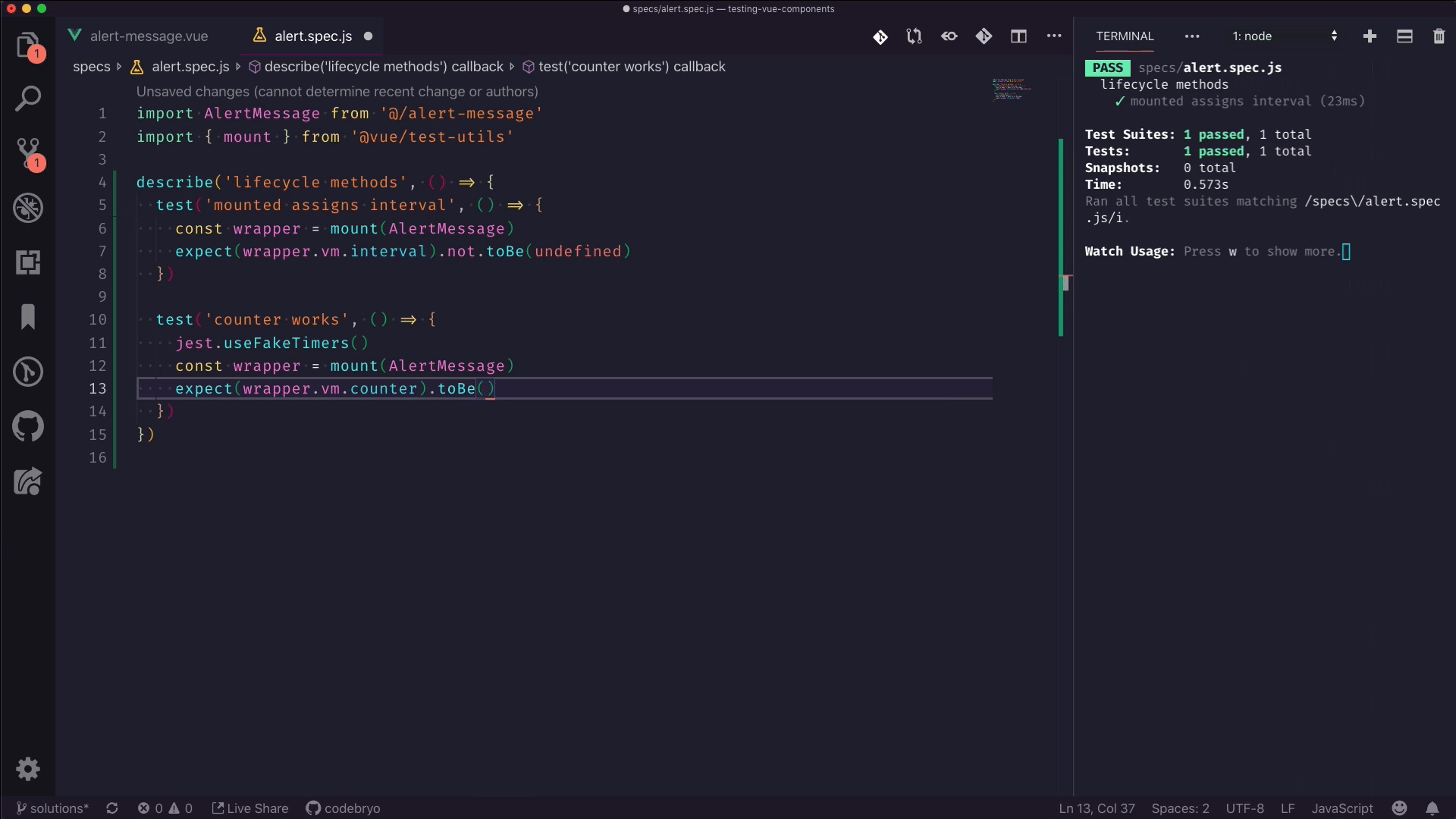Switch git branch 'solutions*' in status bar
Image resolution: width=1456 pixels, height=819 pixels.
coord(52,808)
